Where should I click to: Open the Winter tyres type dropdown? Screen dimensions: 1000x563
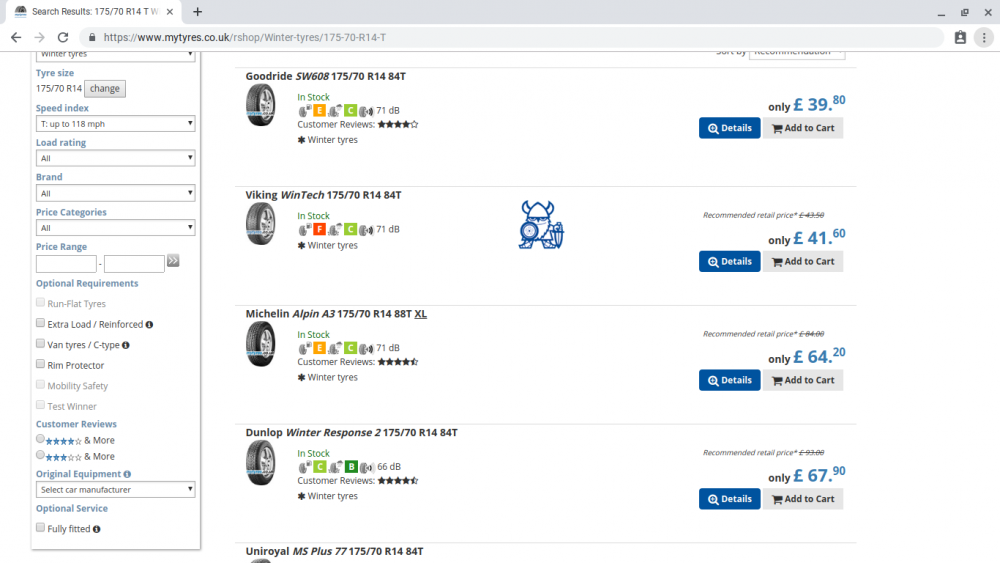115,55
